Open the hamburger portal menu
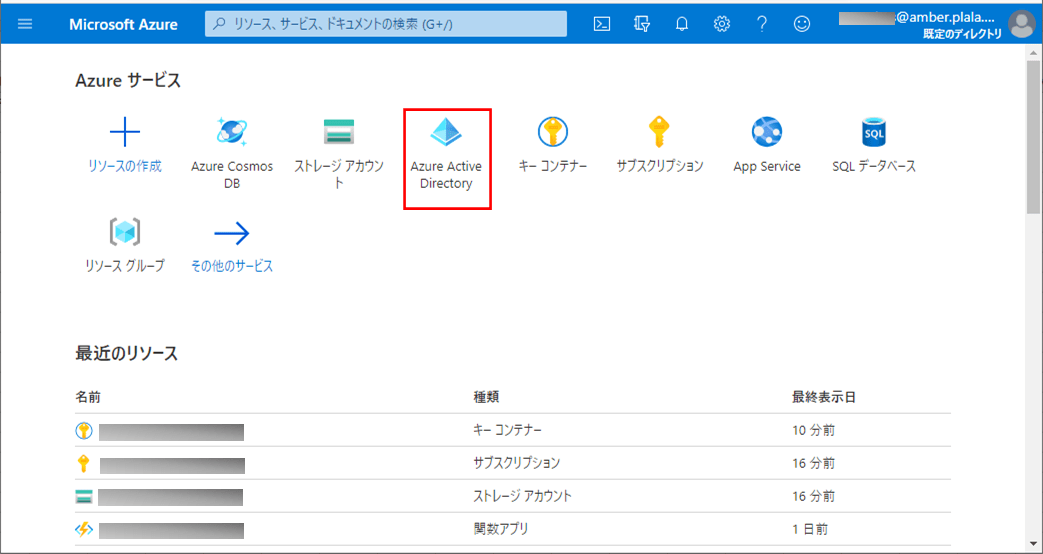 click(x=25, y=24)
